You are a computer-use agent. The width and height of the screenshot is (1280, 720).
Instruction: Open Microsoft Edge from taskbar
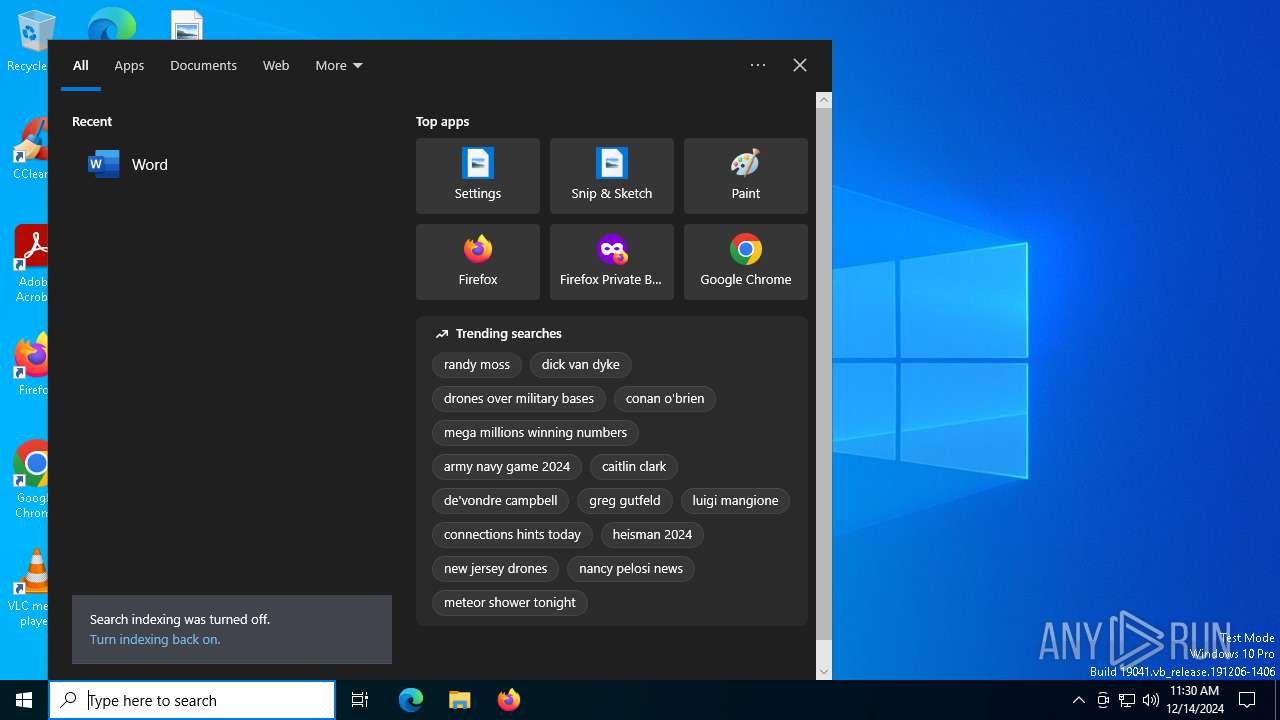[x=411, y=700]
